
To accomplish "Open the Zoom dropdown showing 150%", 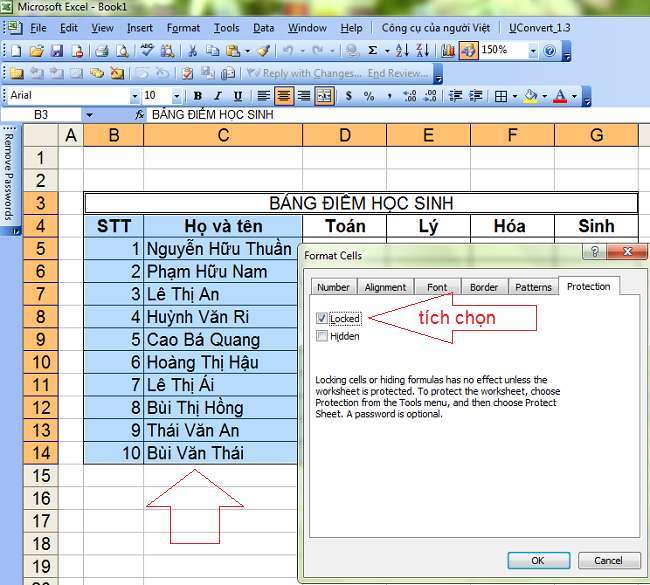I will (533, 51).
